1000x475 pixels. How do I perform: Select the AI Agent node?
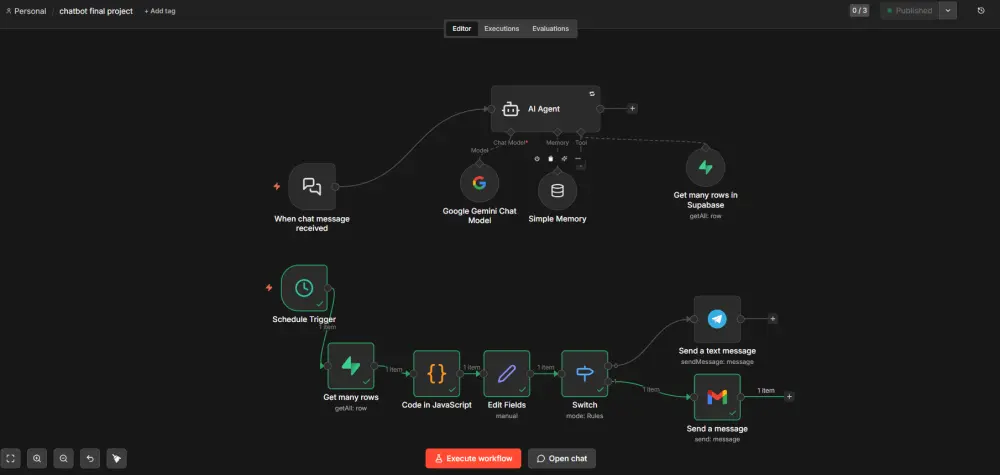(545, 109)
